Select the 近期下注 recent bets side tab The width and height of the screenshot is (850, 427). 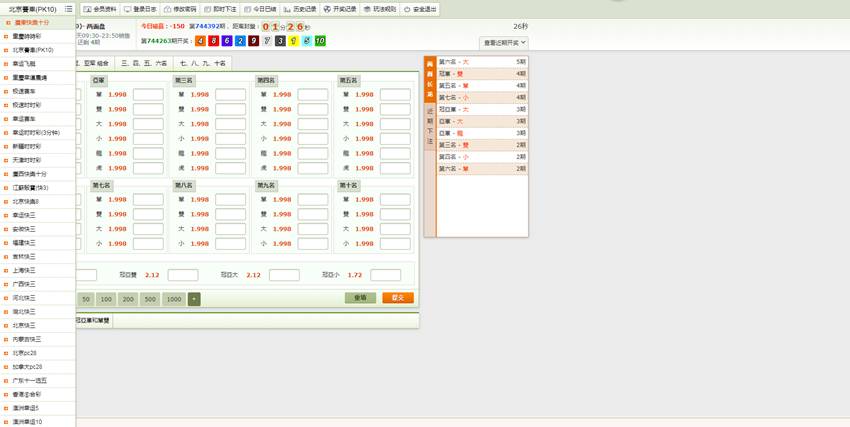tap(430, 126)
